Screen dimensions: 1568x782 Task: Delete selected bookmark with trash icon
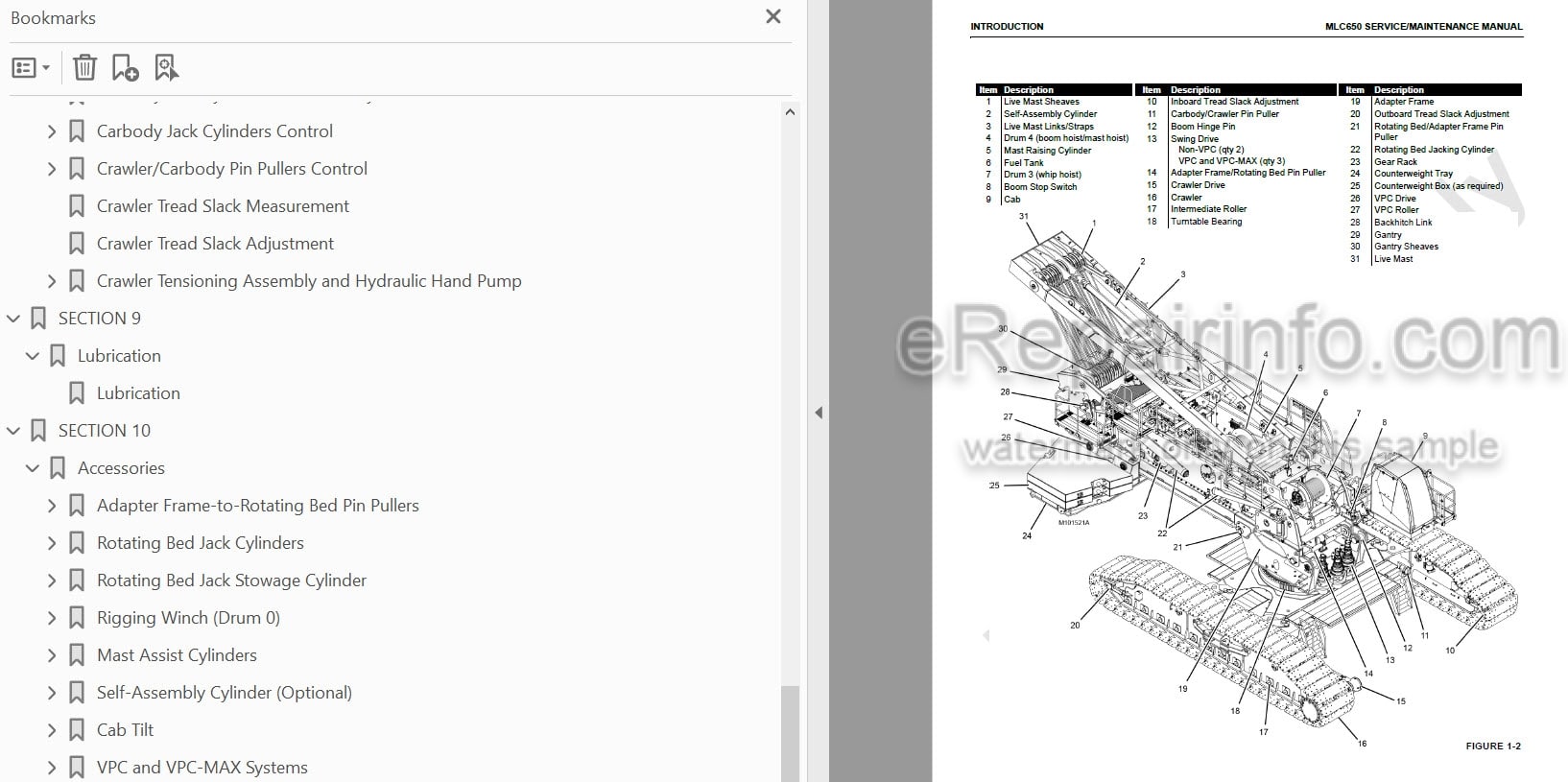pos(84,67)
